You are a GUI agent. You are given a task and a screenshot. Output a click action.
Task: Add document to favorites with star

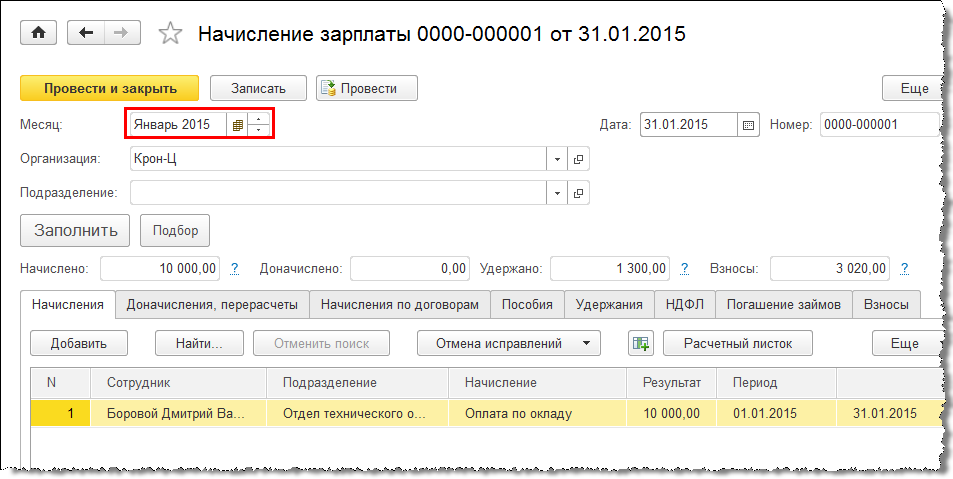[x=170, y=33]
